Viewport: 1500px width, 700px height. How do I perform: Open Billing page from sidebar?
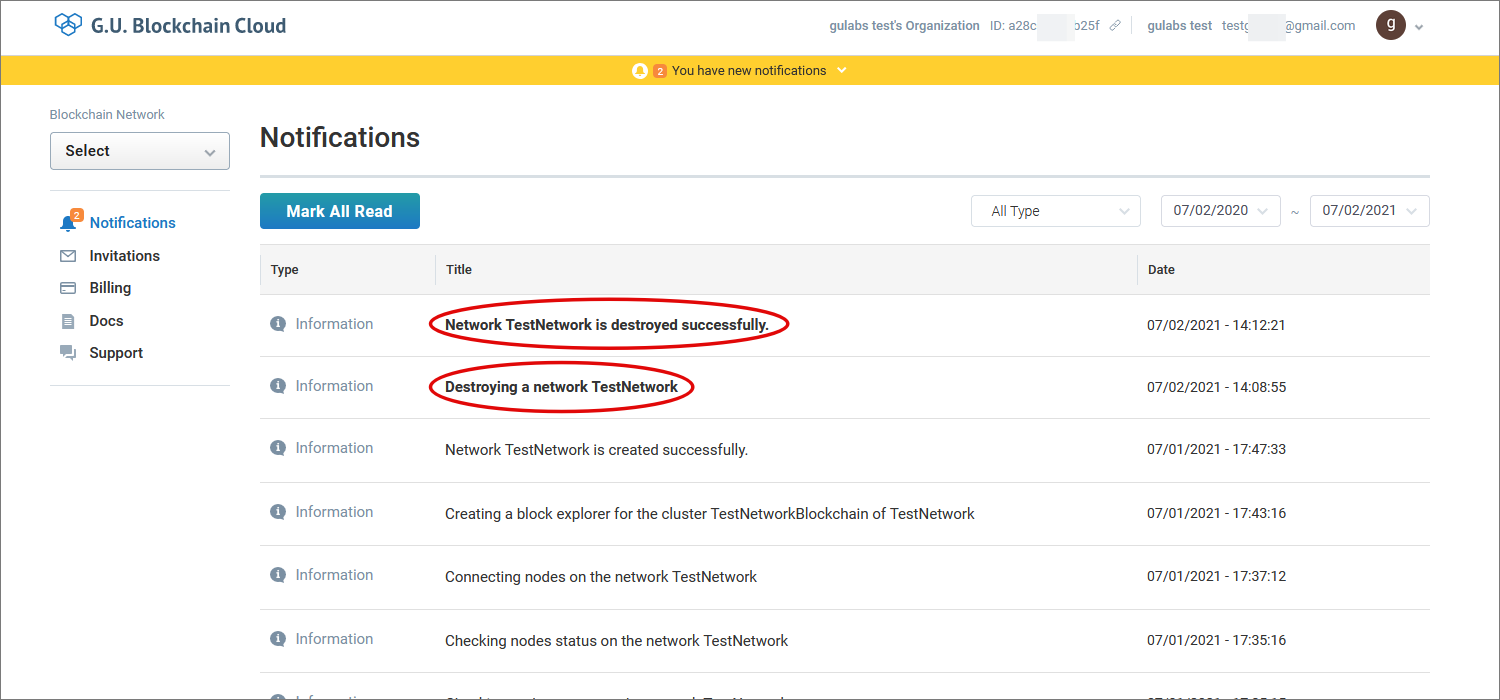pos(110,288)
